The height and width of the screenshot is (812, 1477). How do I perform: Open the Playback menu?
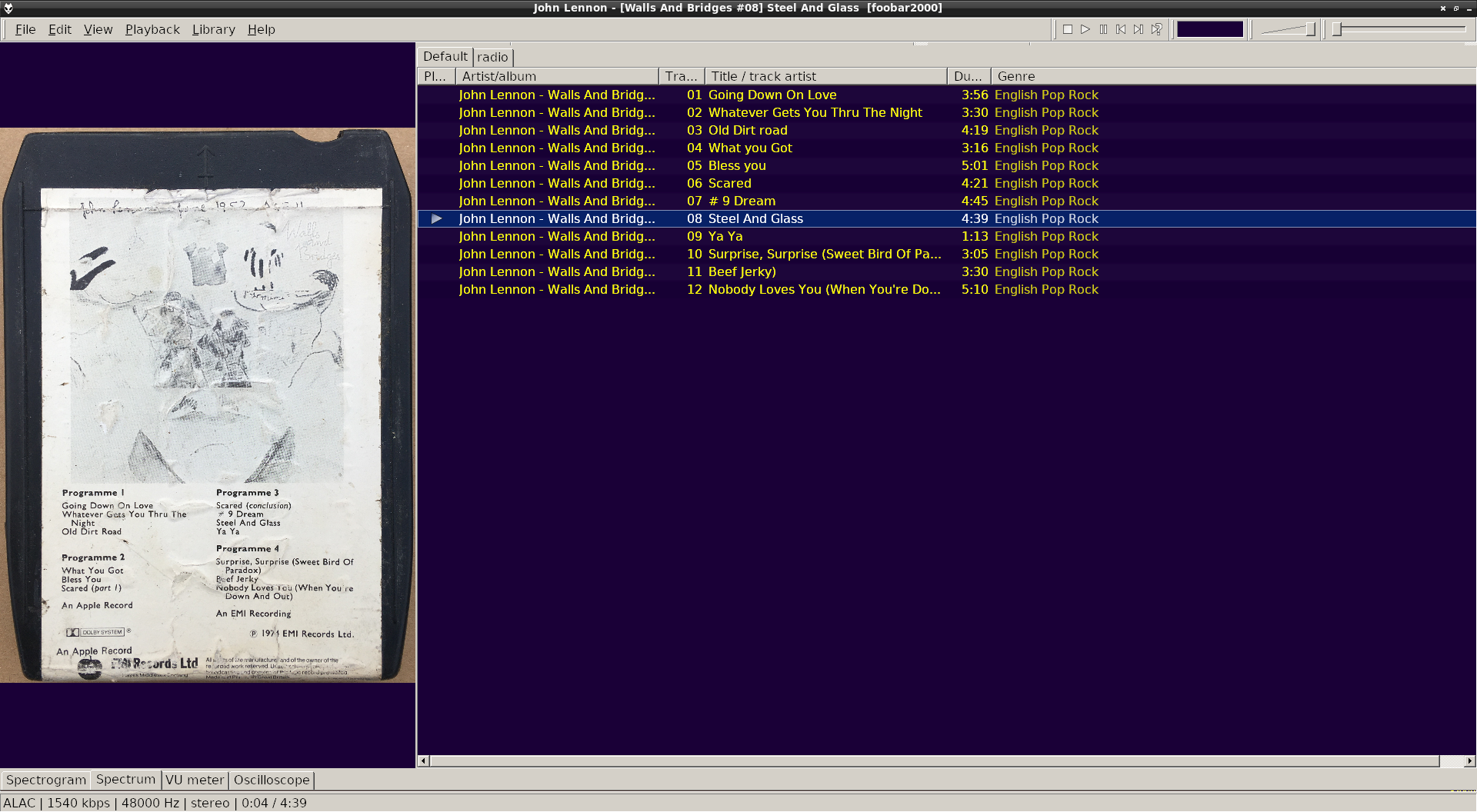tap(152, 29)
